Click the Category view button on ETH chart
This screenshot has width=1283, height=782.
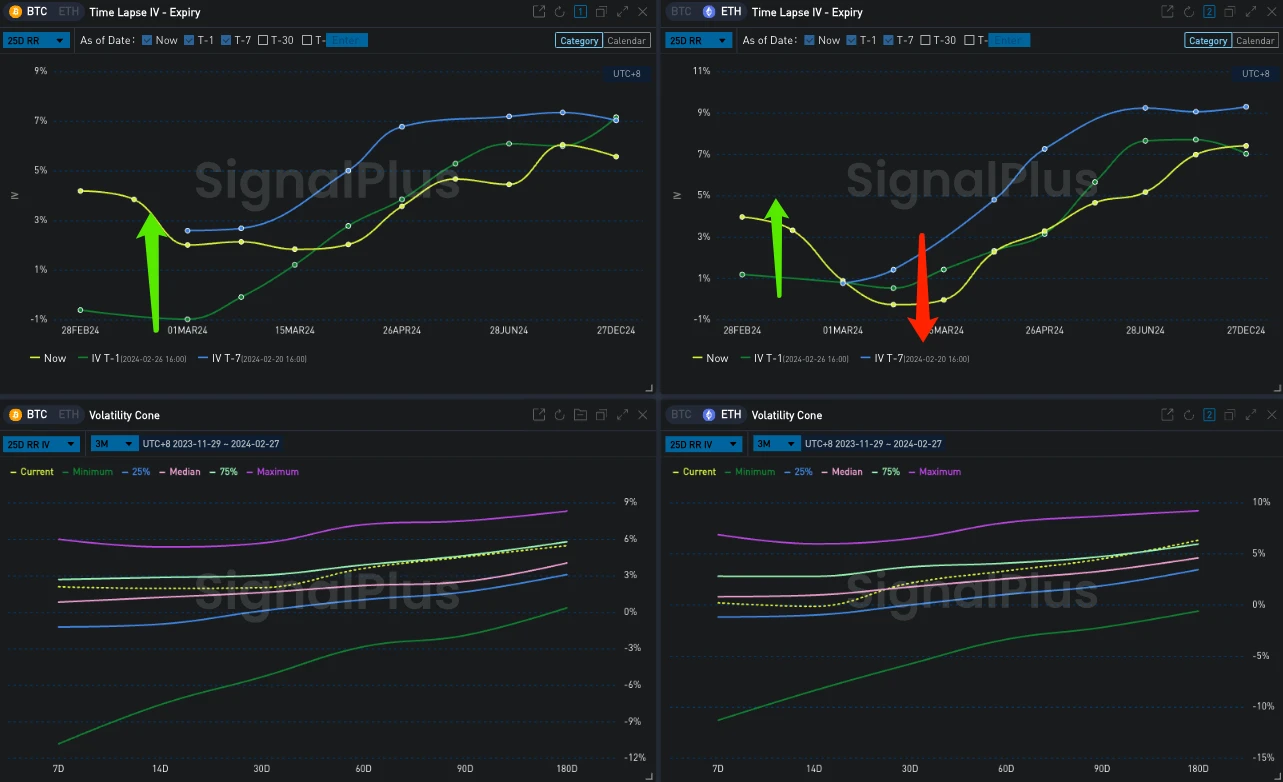click(x=1207, y=40)
